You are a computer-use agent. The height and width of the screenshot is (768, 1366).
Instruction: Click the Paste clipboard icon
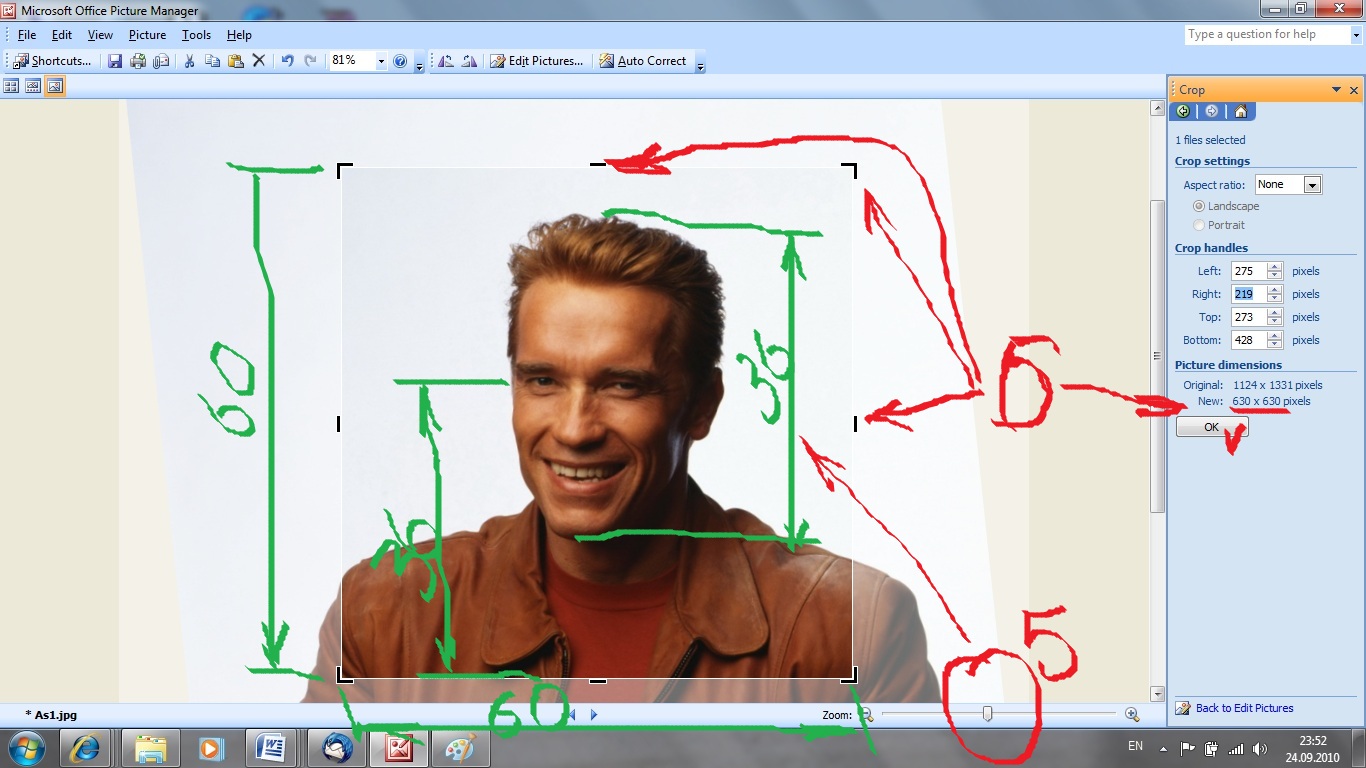[x=236, y=61]
